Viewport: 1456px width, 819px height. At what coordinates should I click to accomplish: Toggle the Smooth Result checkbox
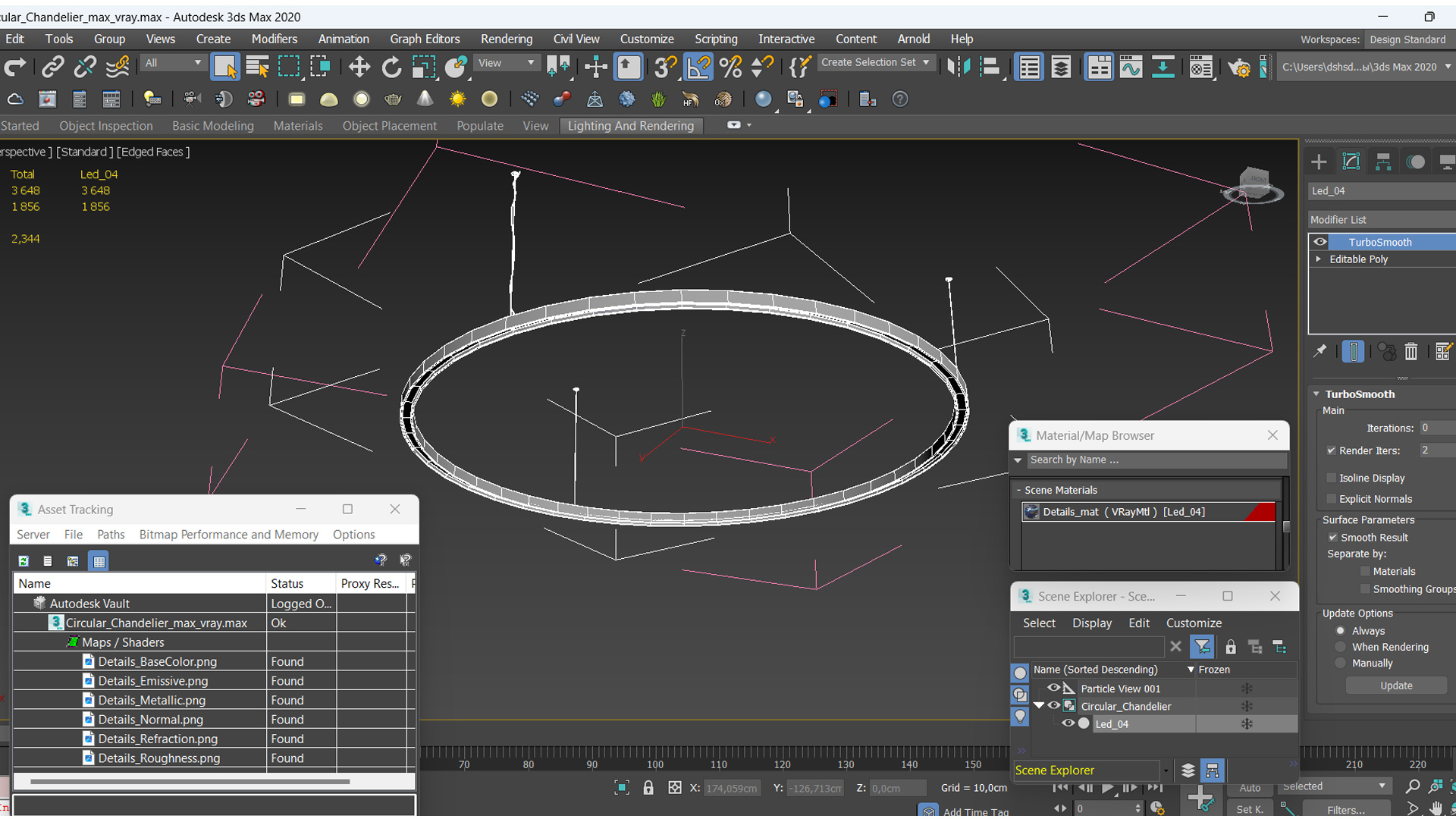1332,538
